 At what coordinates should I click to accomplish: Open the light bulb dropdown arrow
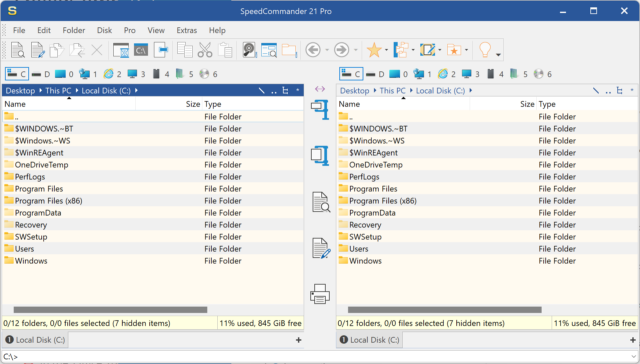click(498, 54)
